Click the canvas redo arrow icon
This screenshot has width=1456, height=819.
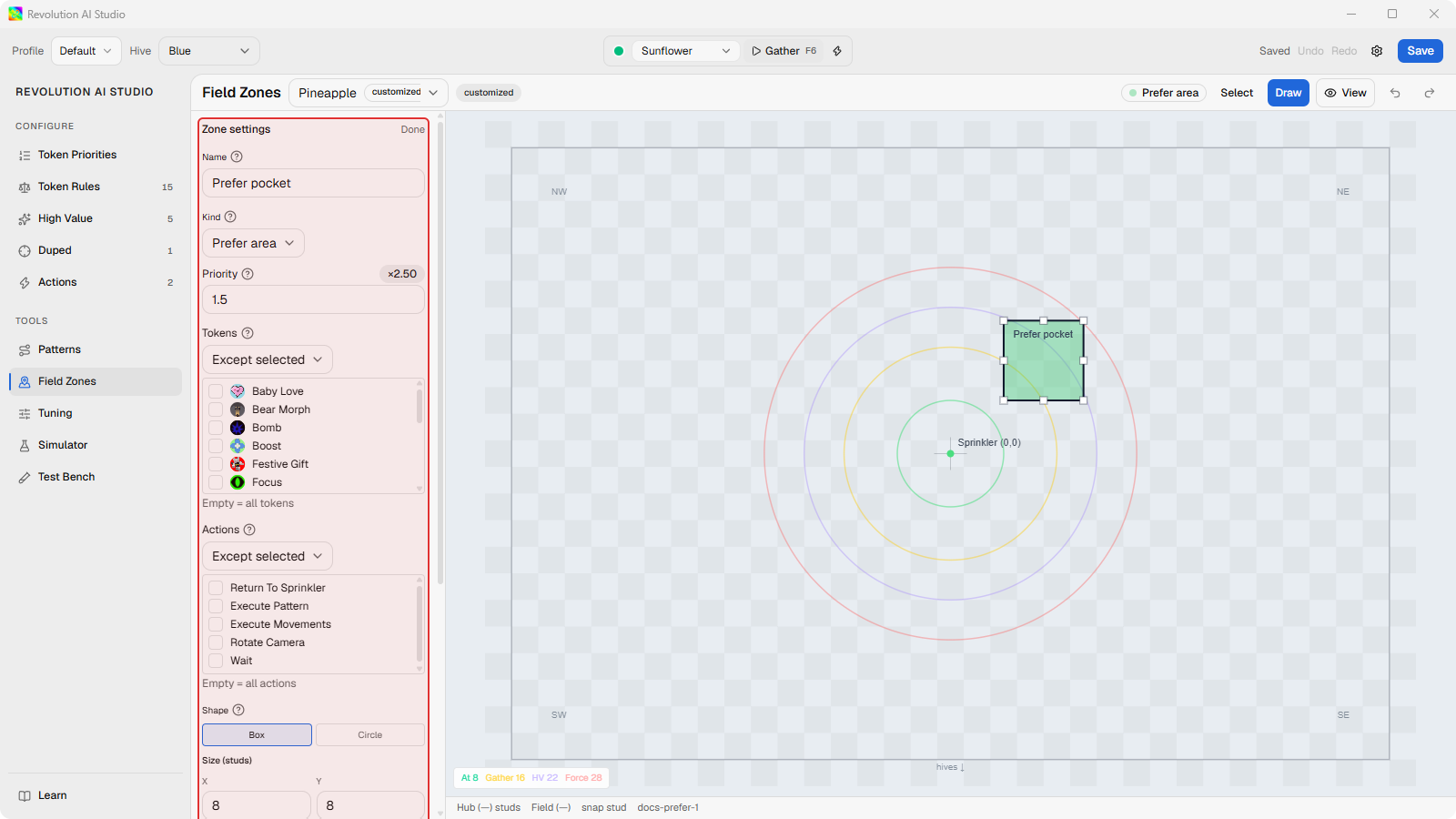[1430, 93]
